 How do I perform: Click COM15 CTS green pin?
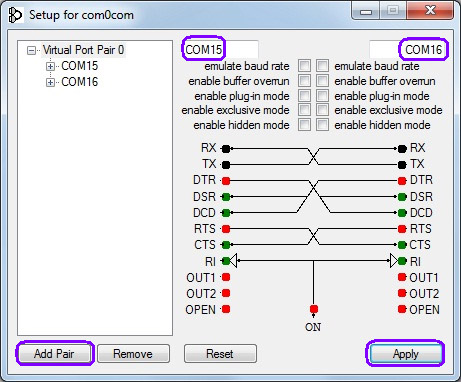click(x=226, y=245)
